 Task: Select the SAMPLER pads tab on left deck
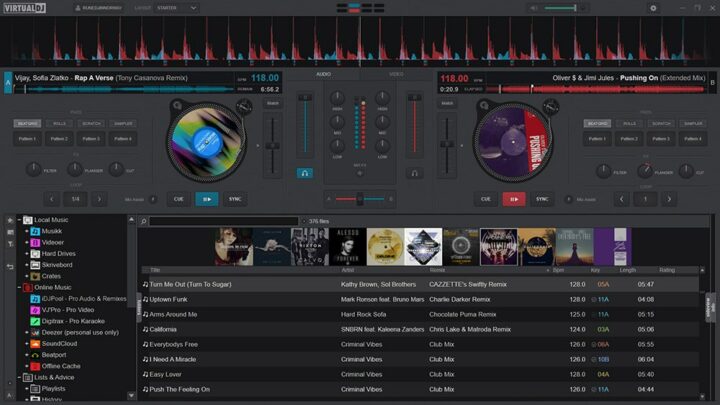(x=122, y=123)
